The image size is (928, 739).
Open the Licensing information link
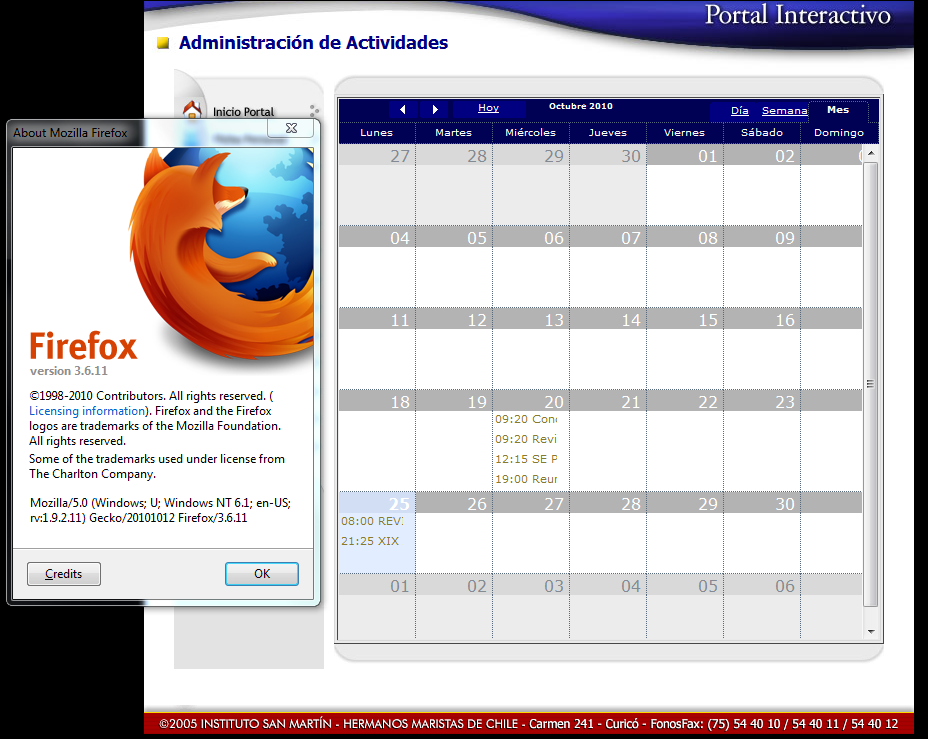pyautogui.click(x=87, y=411)
